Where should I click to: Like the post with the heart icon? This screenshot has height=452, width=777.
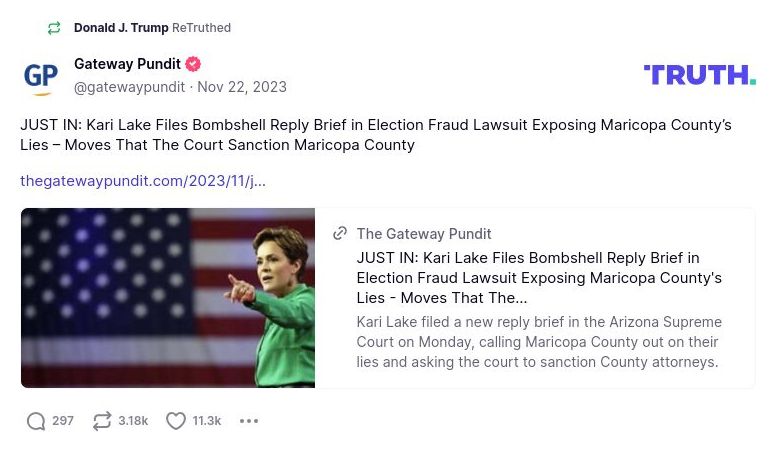(x=176, y=421)
